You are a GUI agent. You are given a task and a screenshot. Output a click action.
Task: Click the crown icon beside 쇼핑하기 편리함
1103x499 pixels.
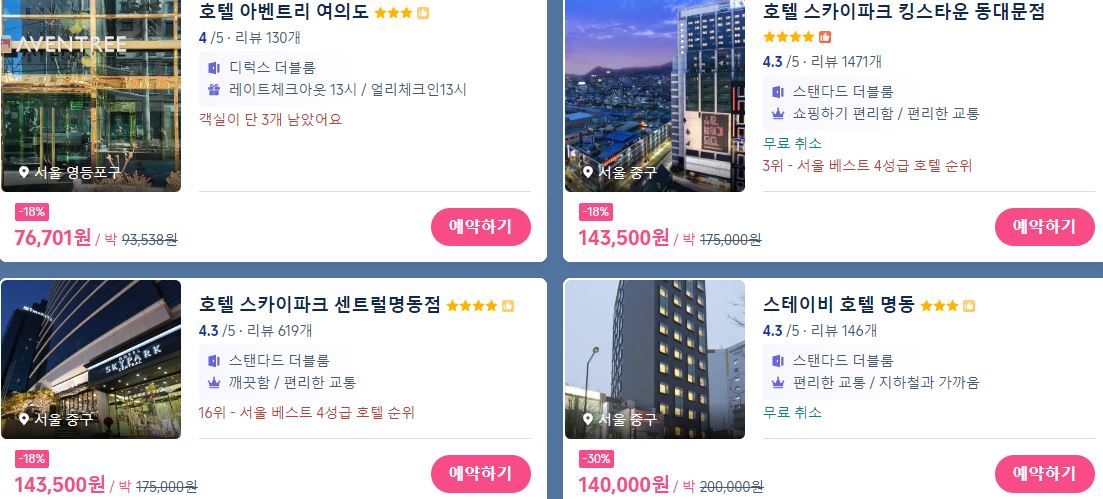778,113
